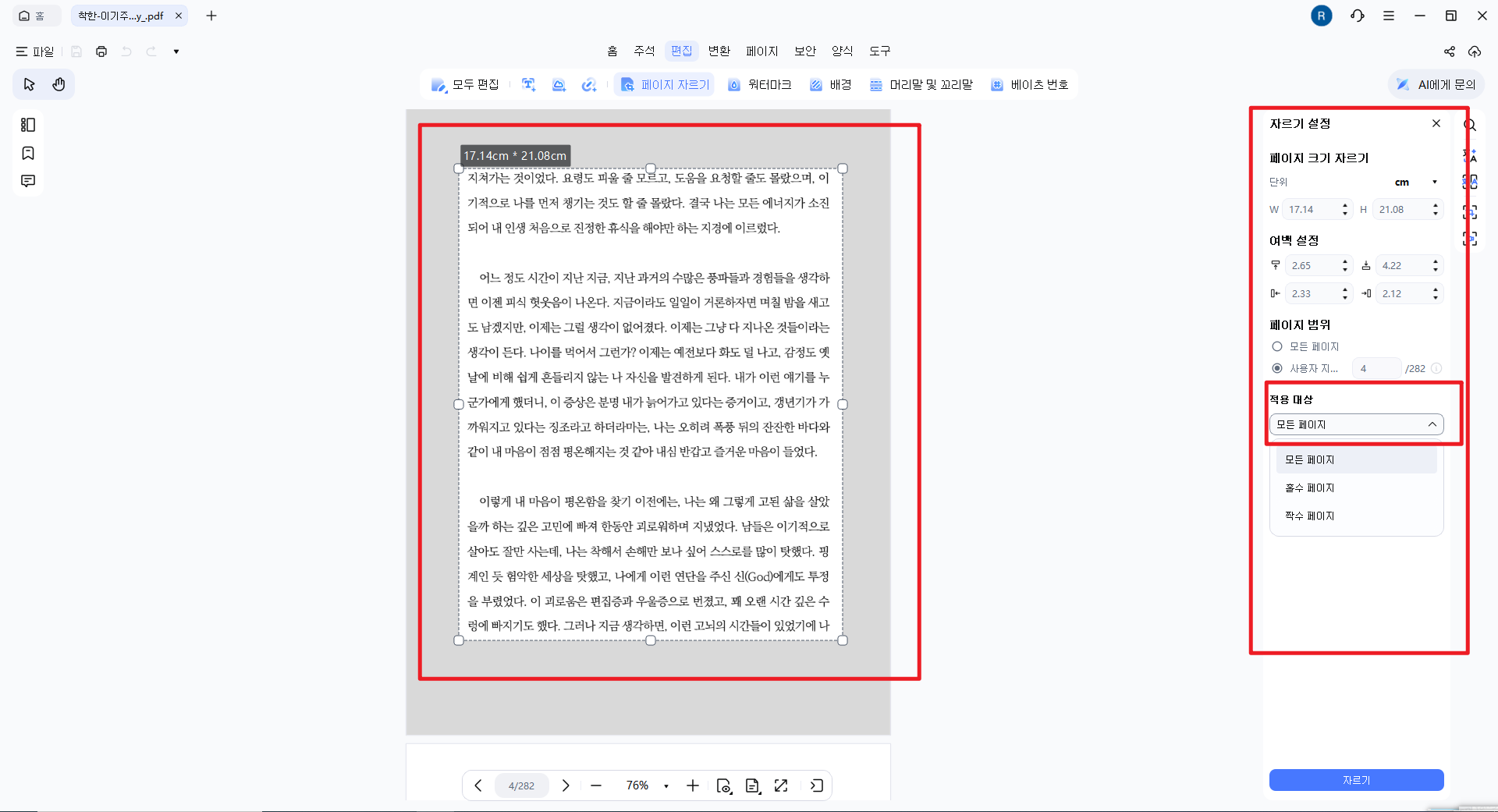Enter full screen mode
This screenshot has height=812, width=1498.
(x=781, y=785)
